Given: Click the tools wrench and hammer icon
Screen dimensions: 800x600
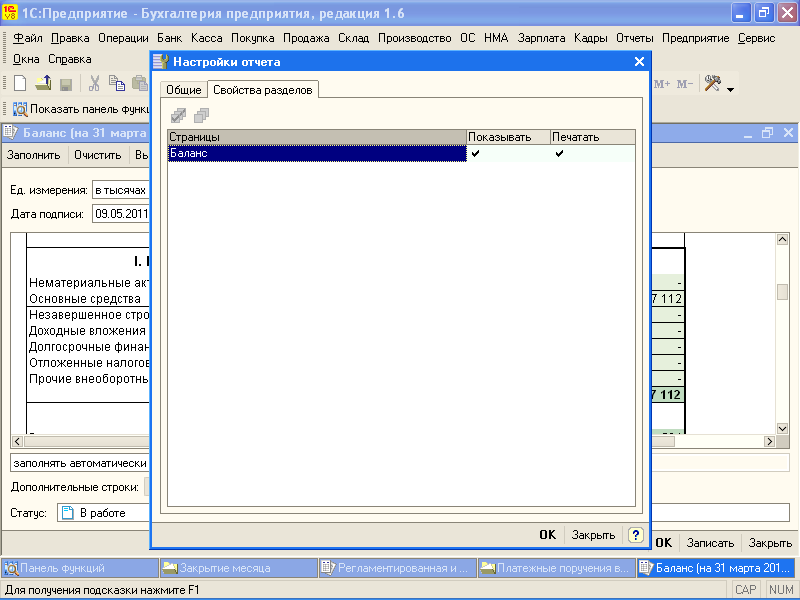Looking at the screenshot, I should (x=712, y=83).
